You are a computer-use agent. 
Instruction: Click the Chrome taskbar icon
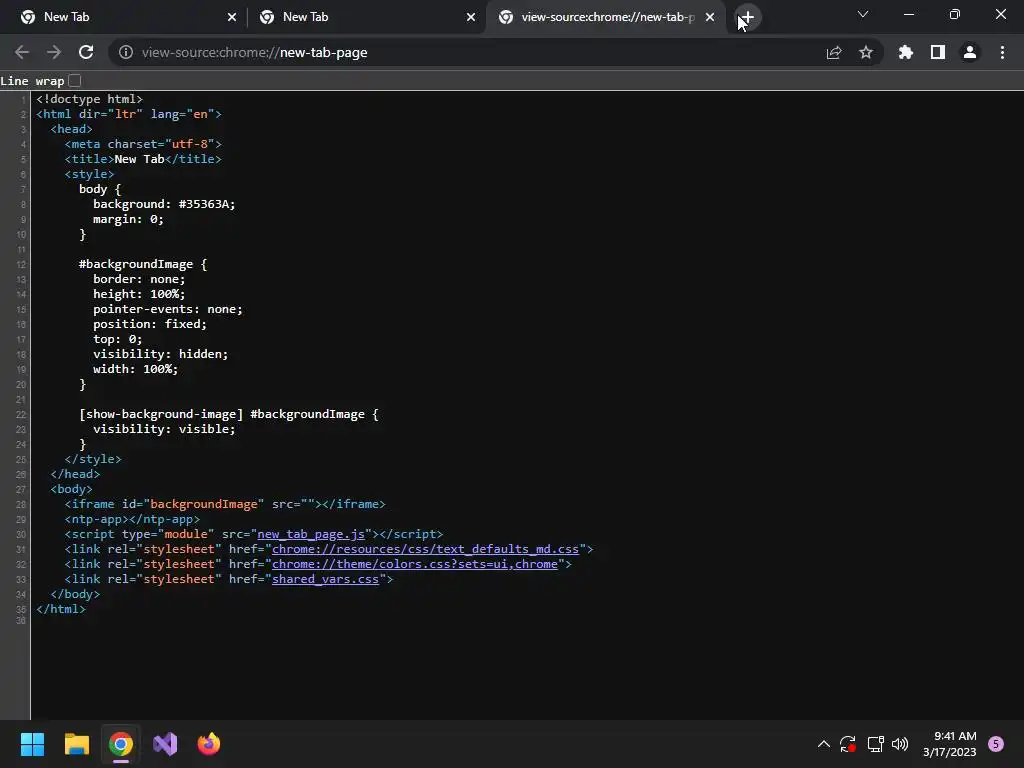click(121, 744)
